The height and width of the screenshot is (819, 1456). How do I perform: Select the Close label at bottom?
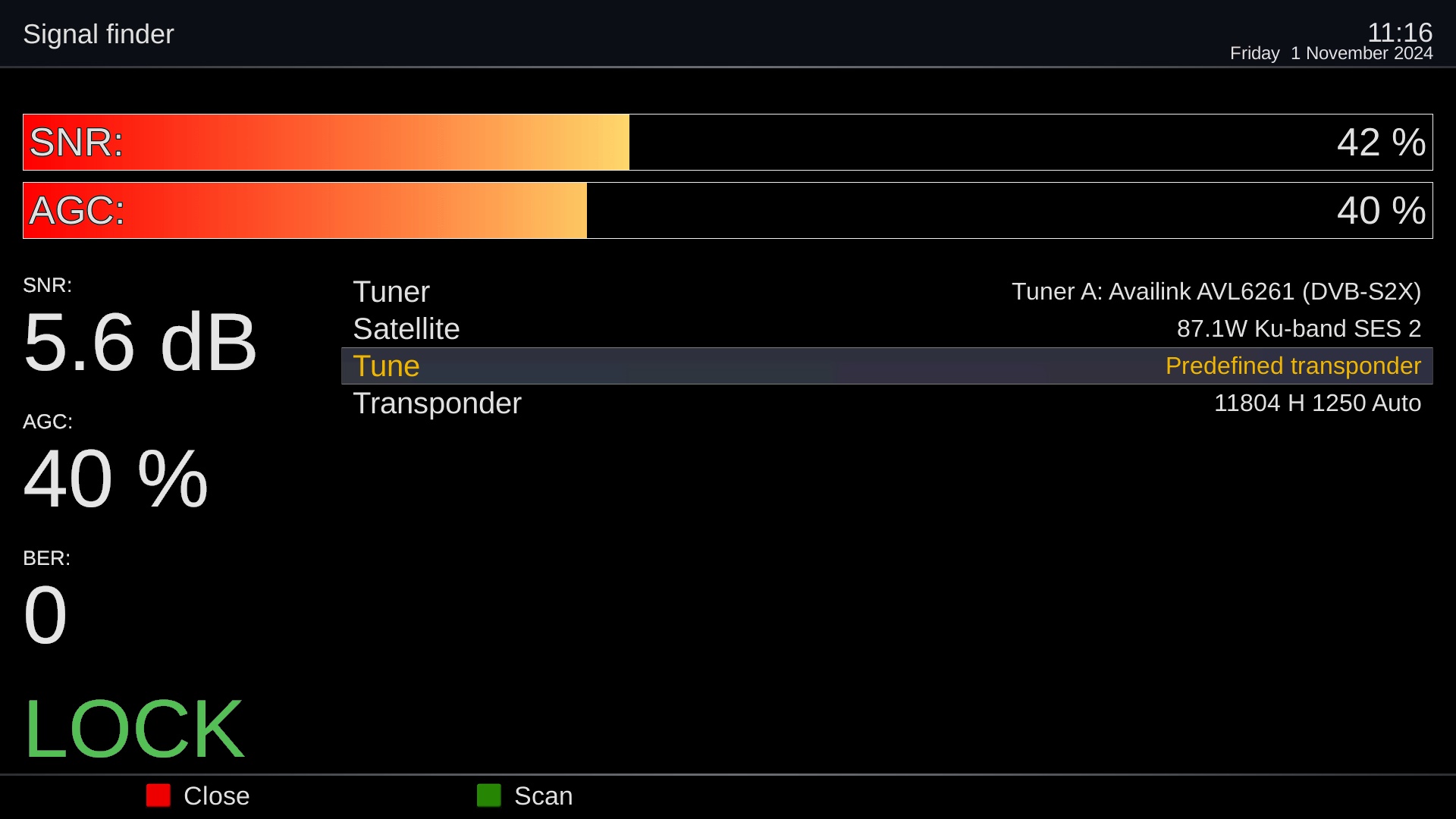216,796
